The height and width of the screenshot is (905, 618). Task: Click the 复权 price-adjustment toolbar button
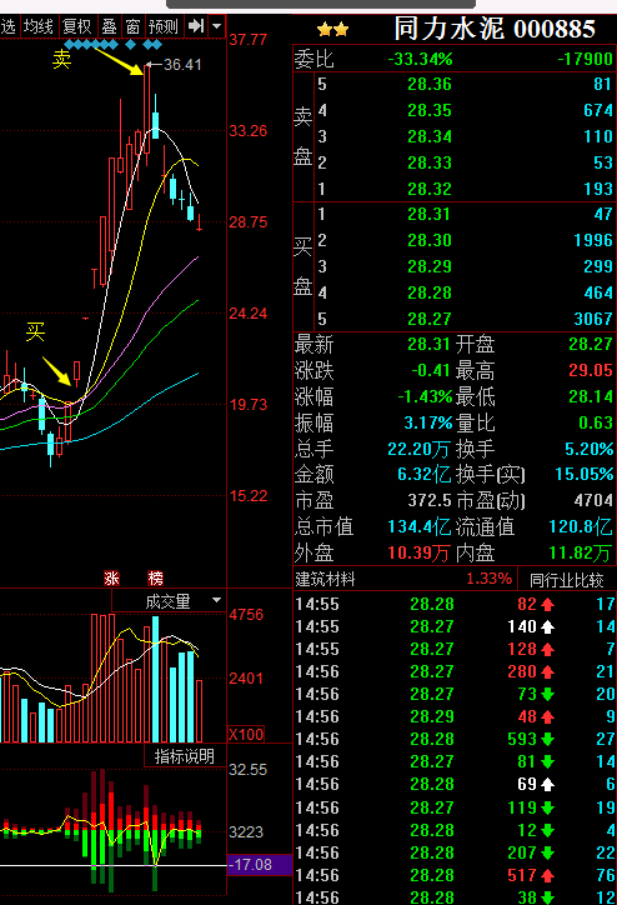coord(77,27)
